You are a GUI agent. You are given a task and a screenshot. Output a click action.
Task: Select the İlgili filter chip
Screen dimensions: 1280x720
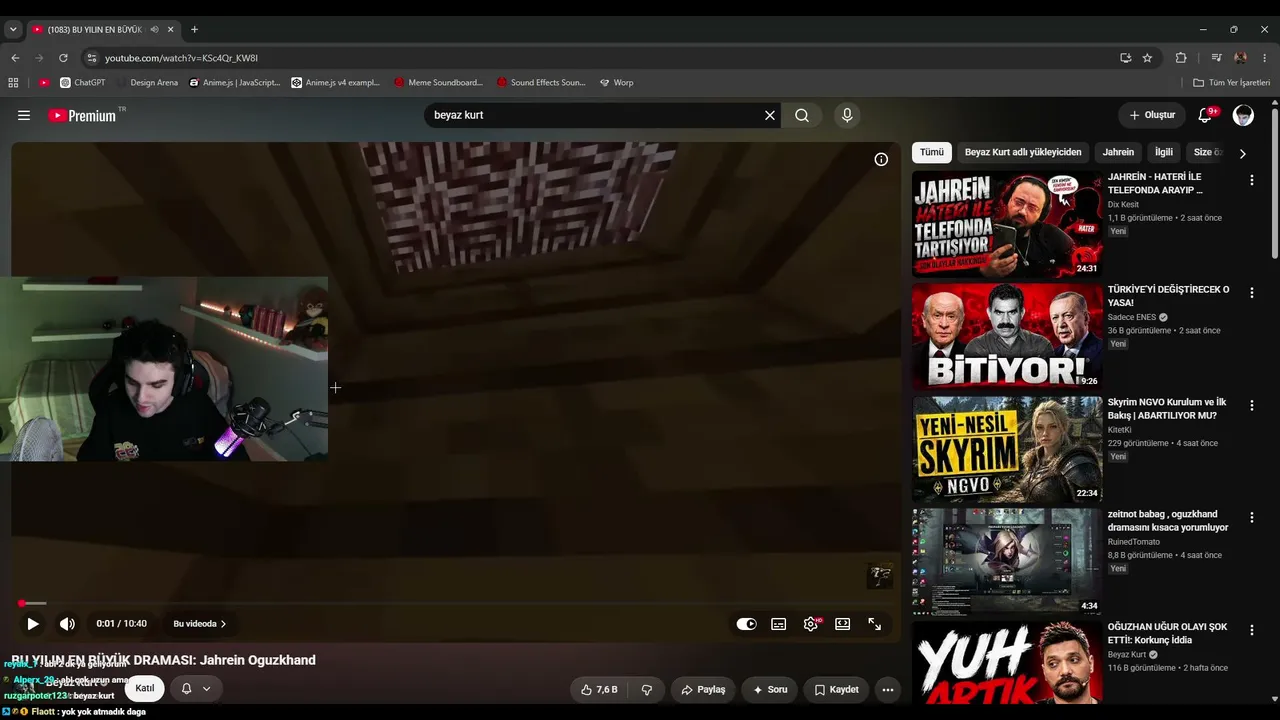1164,153
